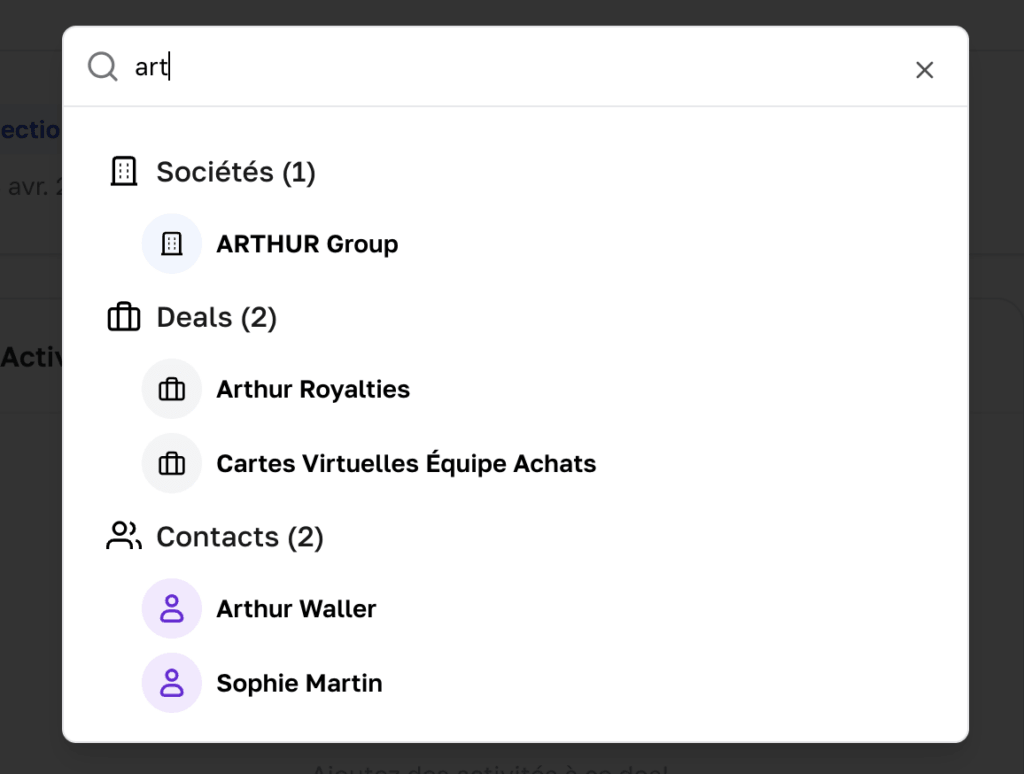Open the Arthur Waller contact
This screenshot has width=1024, height=774.
point(296,608)
